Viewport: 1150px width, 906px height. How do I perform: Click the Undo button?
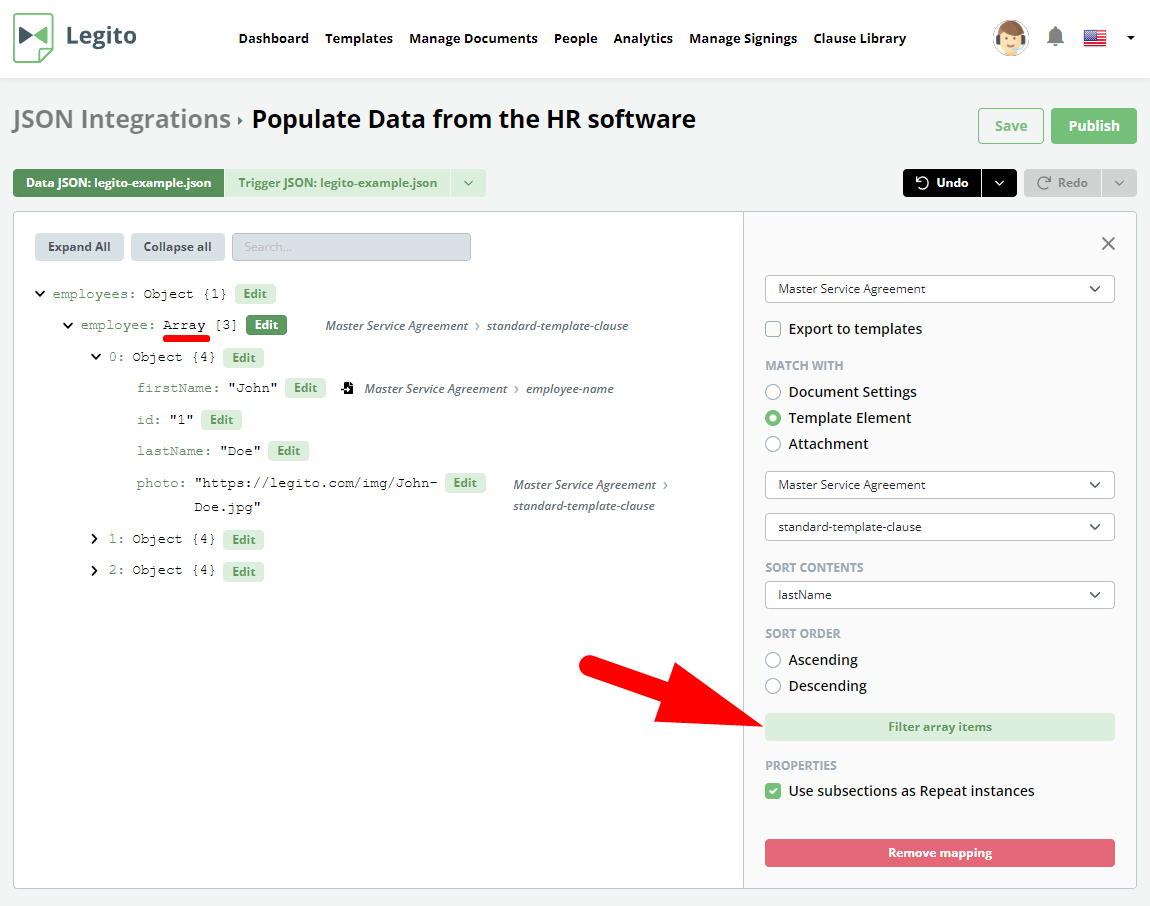pos(942,183)
